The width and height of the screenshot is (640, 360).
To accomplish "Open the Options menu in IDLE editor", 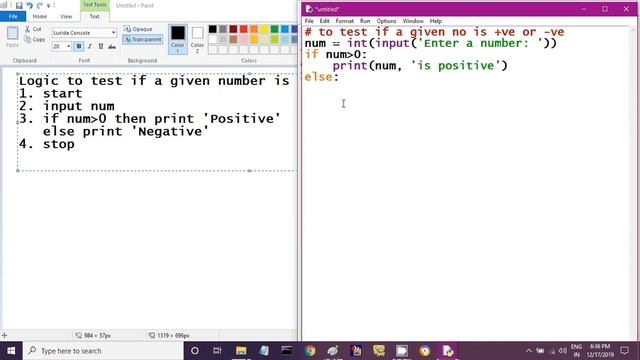I will click(386, 21).
